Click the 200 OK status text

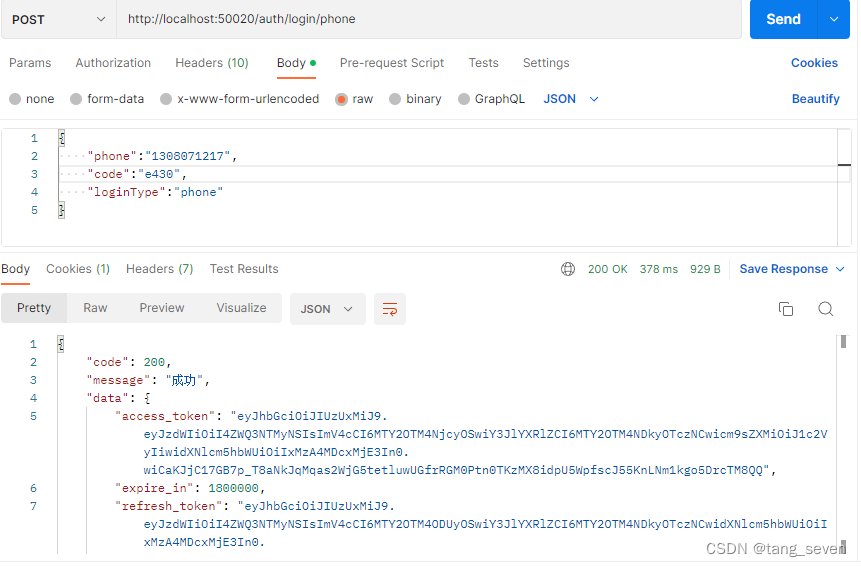click(607, 269)
